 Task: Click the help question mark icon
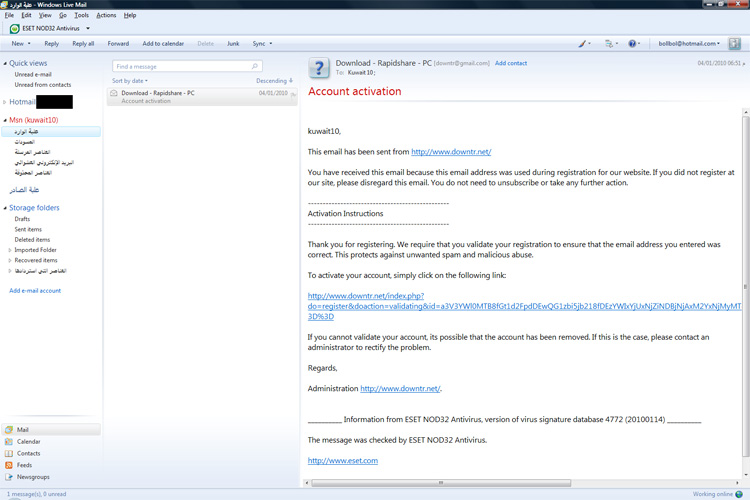(632, 44)
